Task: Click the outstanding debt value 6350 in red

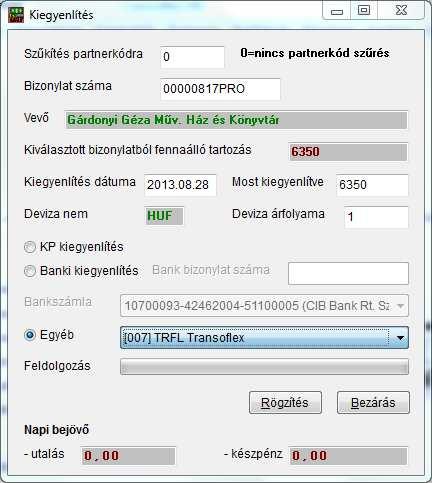Action: coord(348,152)
